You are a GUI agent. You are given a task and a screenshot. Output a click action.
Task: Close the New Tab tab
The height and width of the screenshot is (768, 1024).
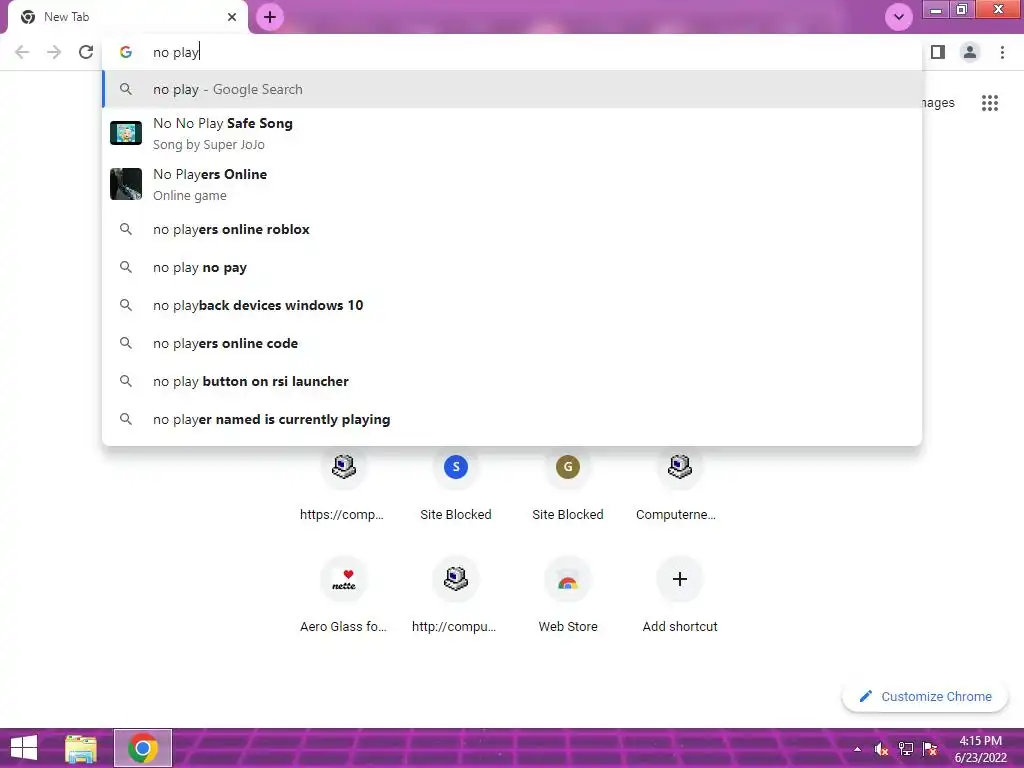[x=232, y=17]
